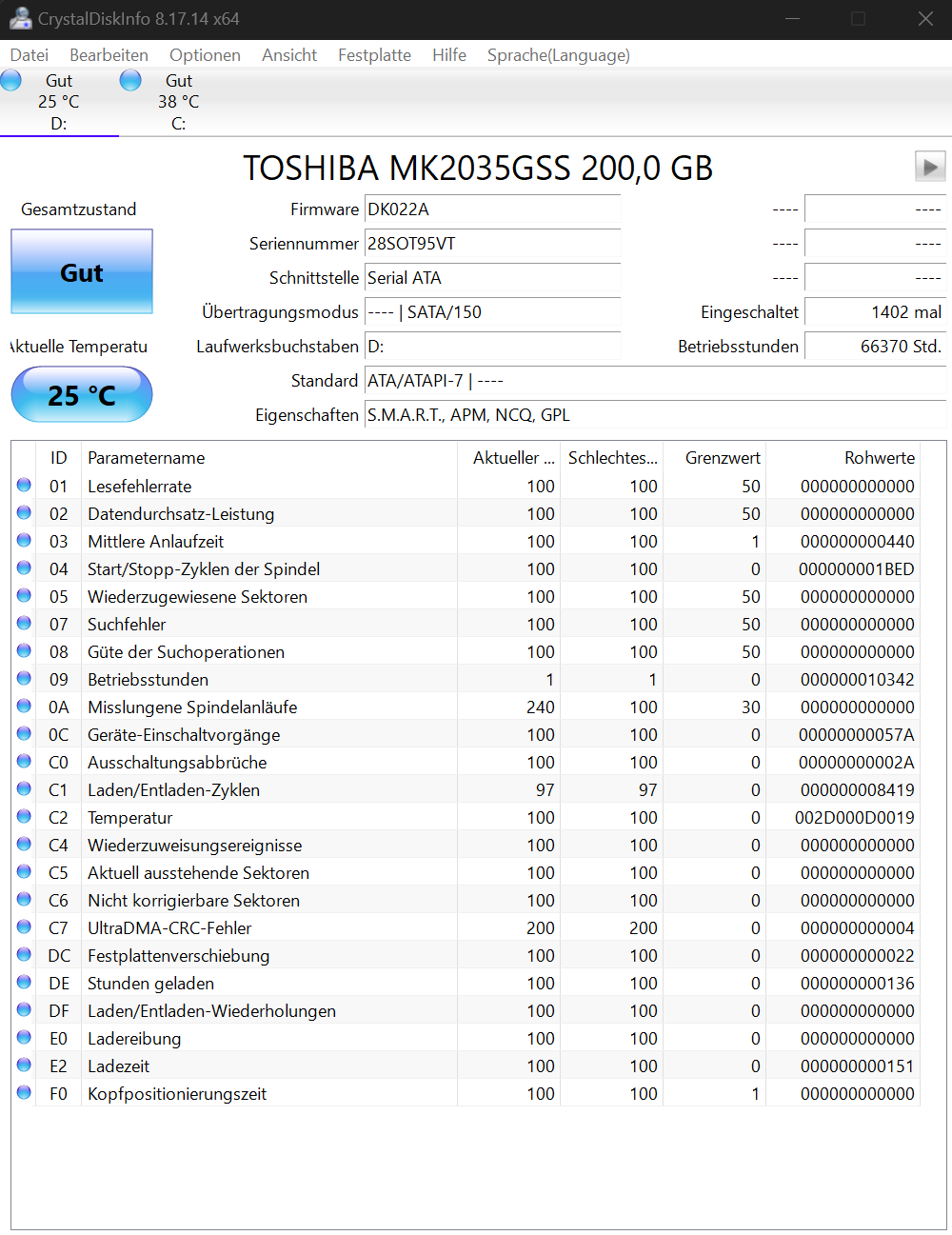Select the raw value 002D000D0019
This screenshot has width=952, height=1235.
coord(855,817)
